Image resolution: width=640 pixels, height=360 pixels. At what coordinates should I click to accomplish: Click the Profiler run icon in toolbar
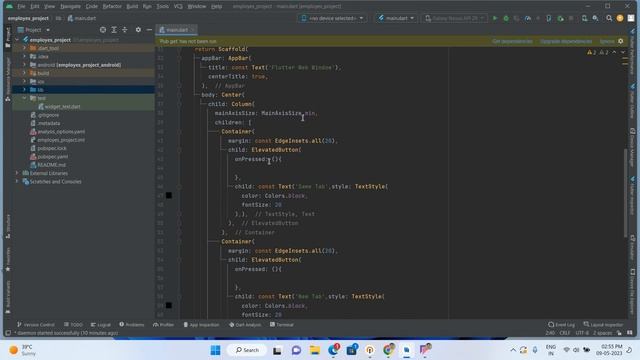point(528,18)
